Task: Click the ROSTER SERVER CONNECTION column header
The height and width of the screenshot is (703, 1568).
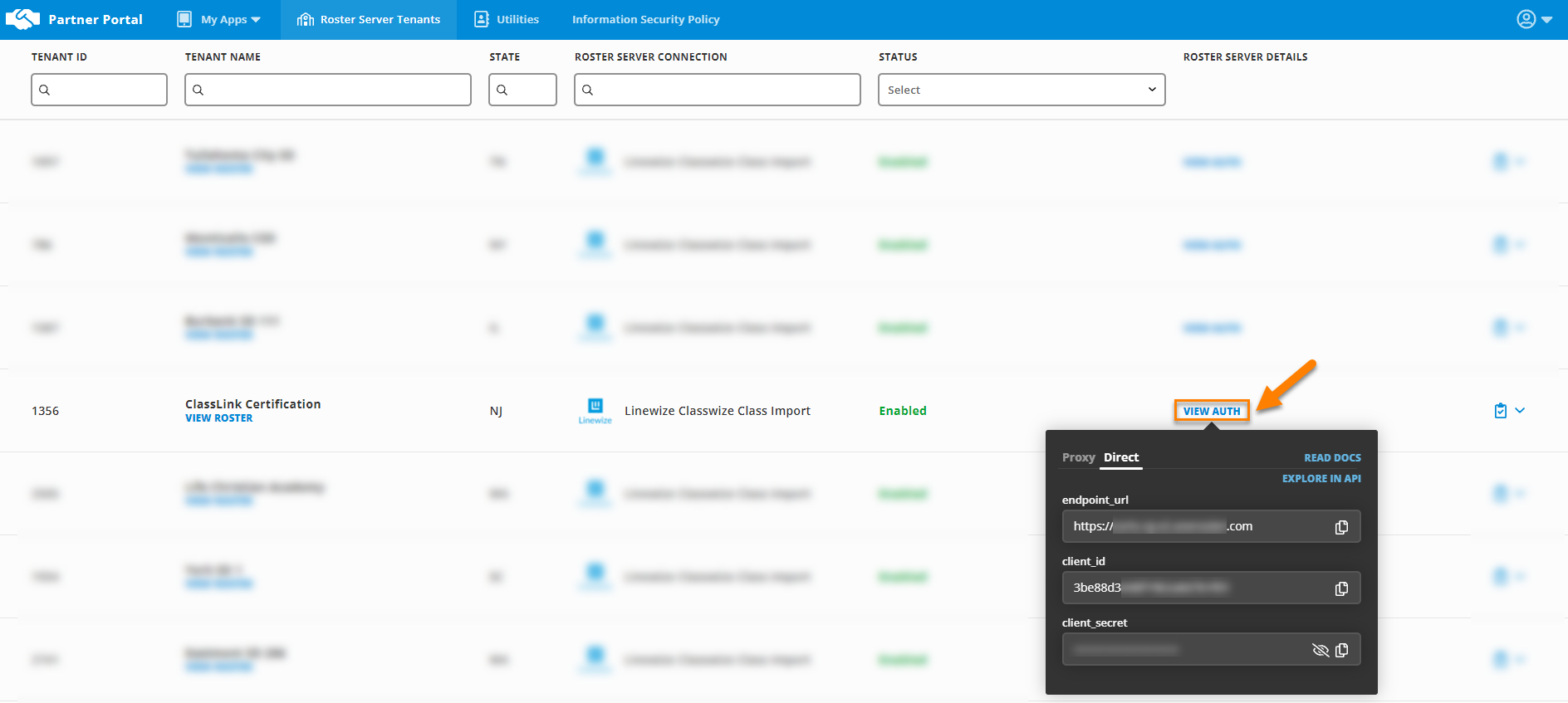Action: pyautogui.click(x=651, y=57)
